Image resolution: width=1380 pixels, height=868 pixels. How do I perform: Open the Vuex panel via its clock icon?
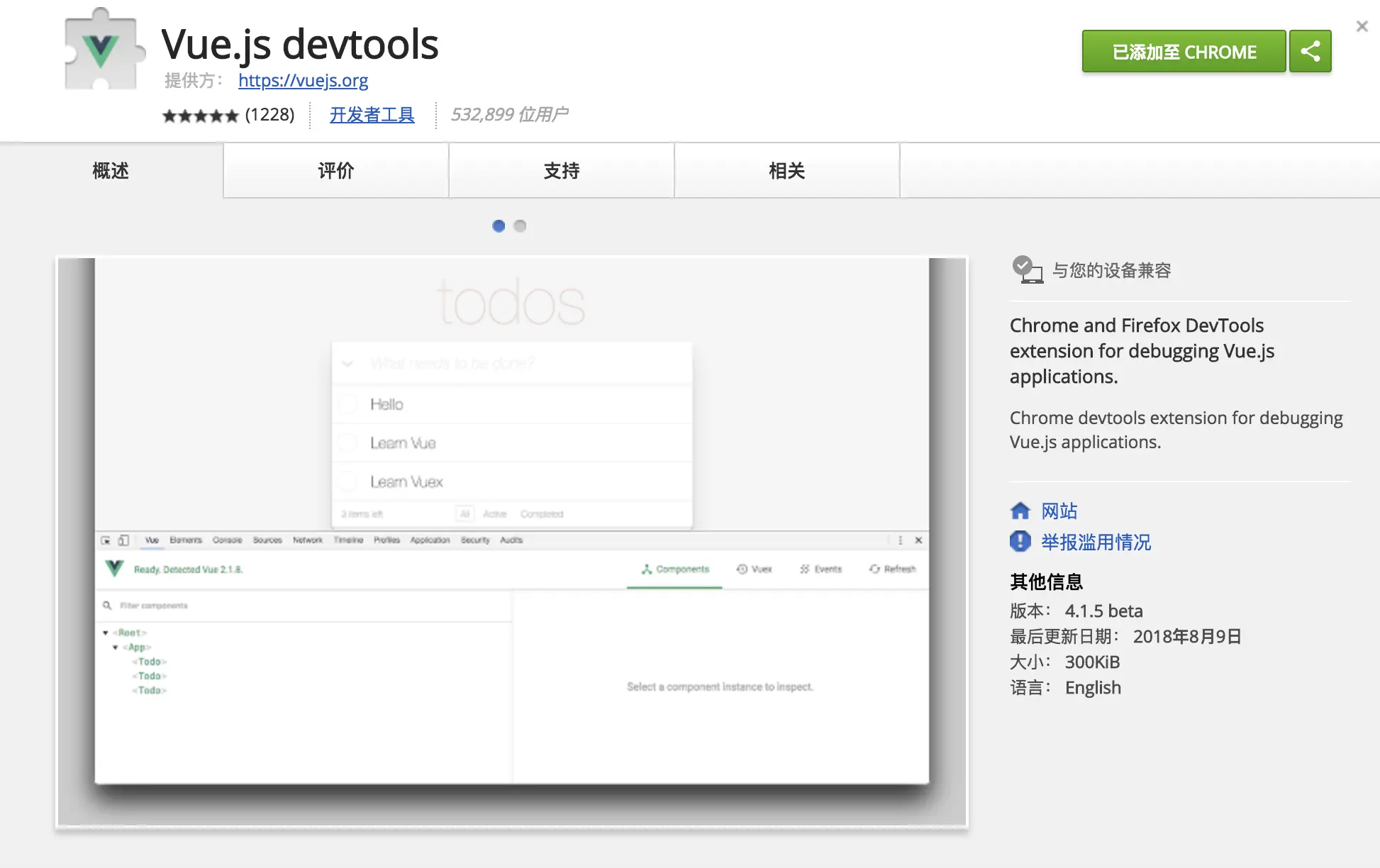[742, 569]
